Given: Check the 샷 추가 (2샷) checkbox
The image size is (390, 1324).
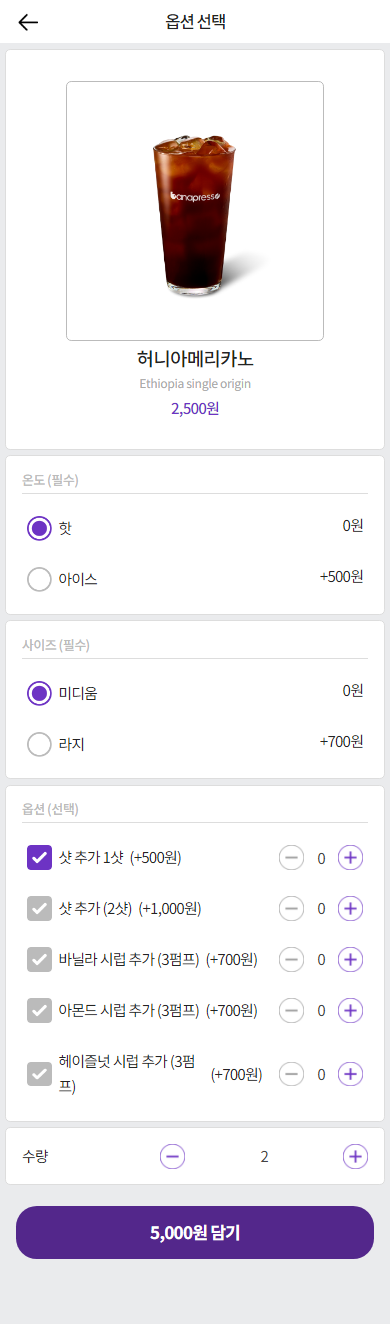Looking at the screenshot, I should (x=39, y=908).
